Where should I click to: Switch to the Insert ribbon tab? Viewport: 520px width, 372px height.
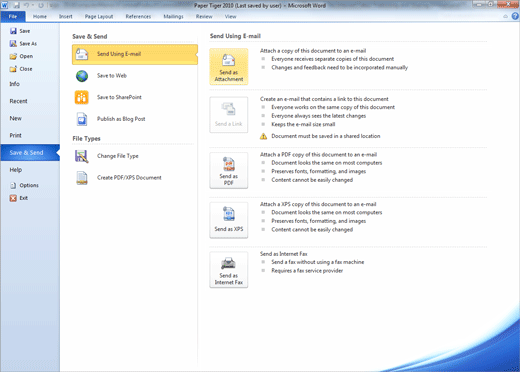(66, 16)
